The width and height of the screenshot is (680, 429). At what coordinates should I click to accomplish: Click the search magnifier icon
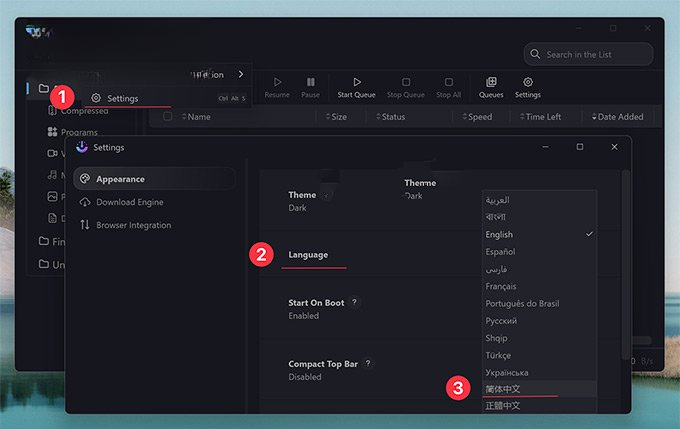pyautogui.click(x=535, y=54)
